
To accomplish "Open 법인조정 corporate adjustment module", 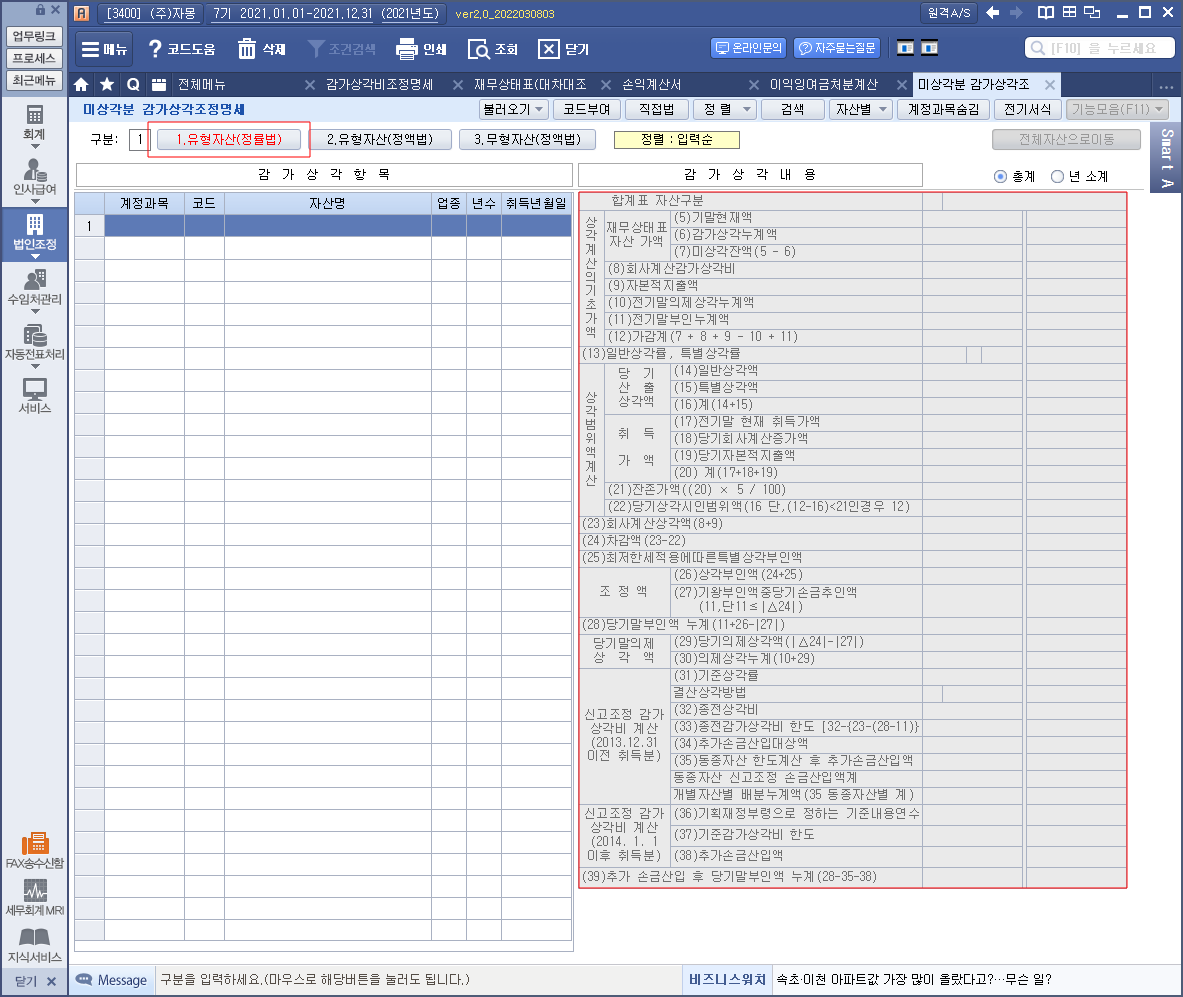I will (34, 233).
